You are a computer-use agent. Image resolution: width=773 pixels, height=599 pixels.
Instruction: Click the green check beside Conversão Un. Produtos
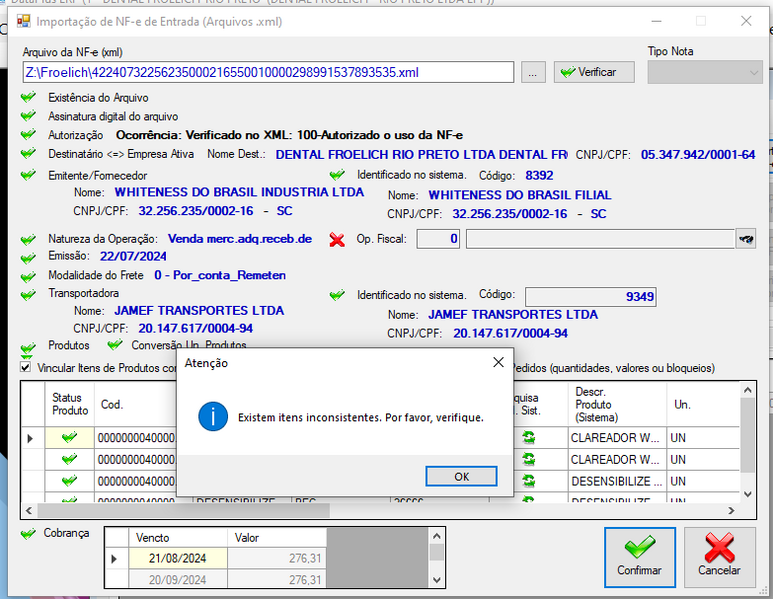[x=115, y=345]
